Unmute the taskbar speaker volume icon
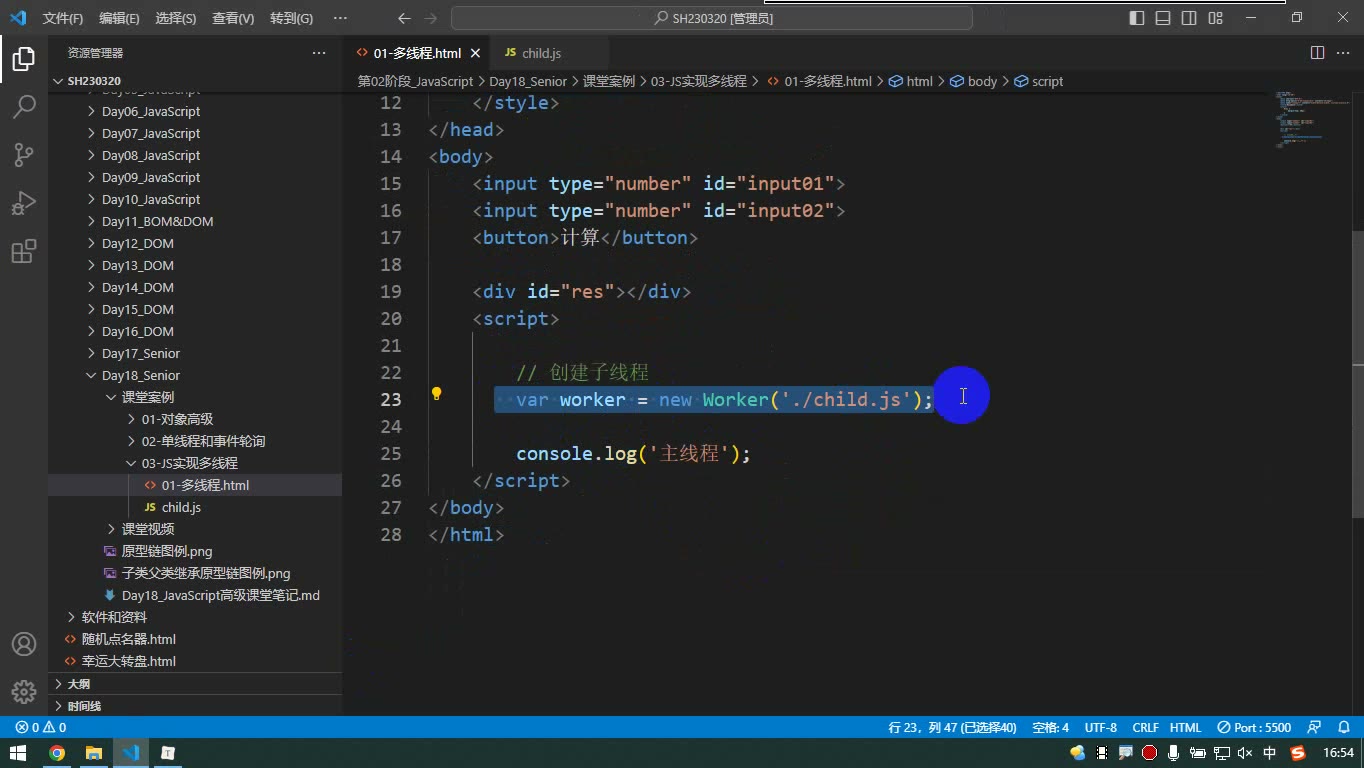 tap(1245, 753)
